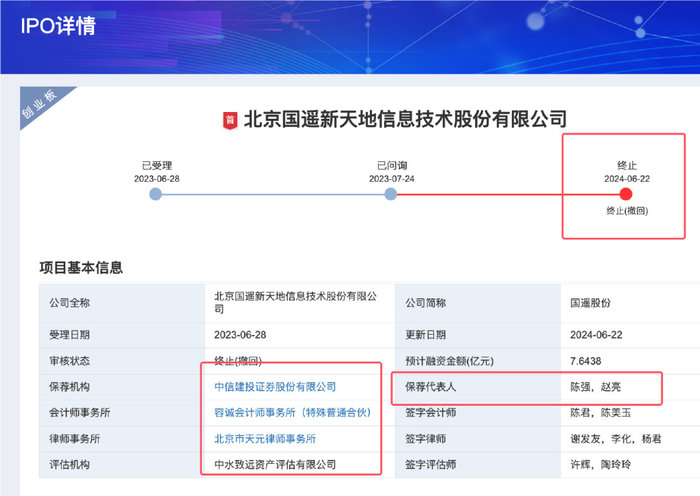Open the 北京市天元律师事务所 link
The height and width of the screenshot is (496, 700).
265,438
